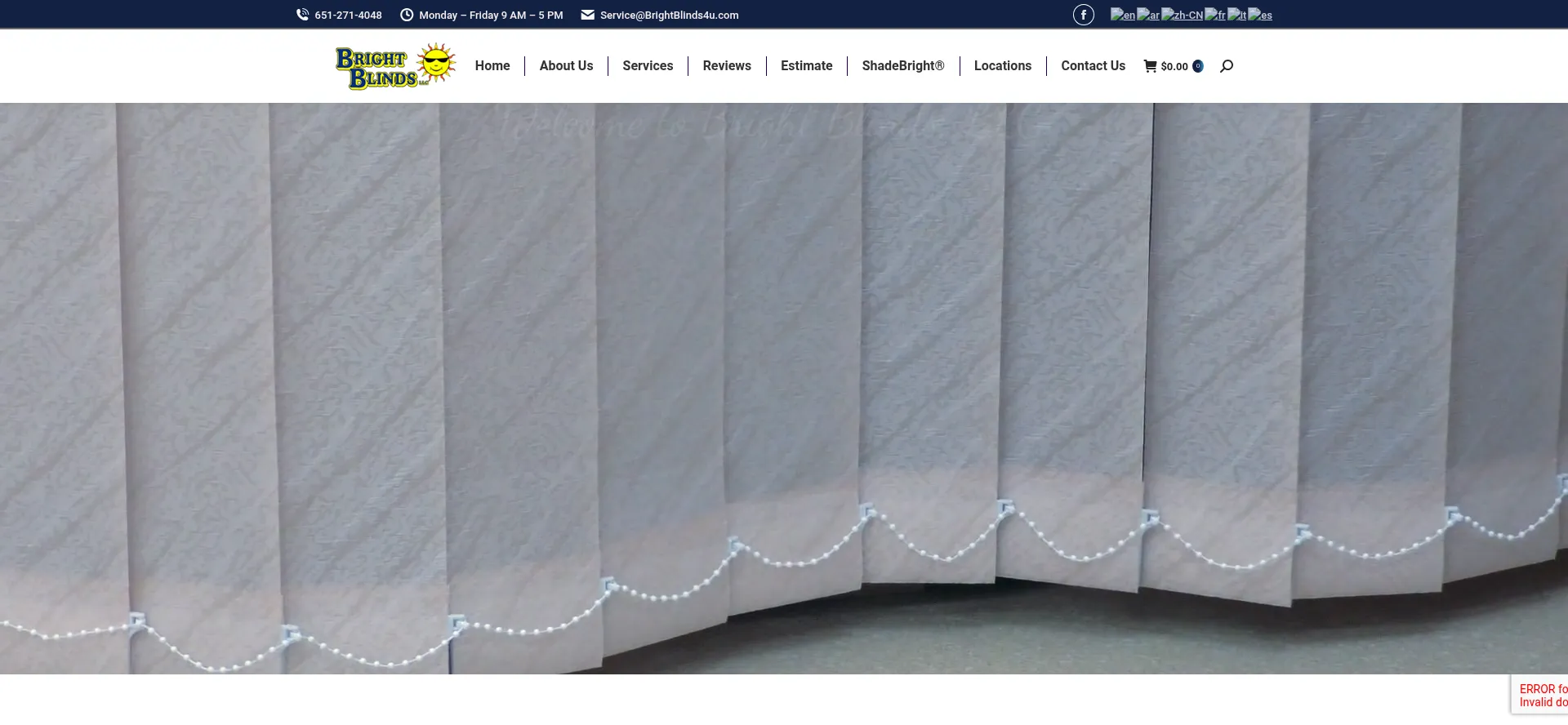Image resolution: width=1568 pixels, height=725 pixels.
Task: Open the search magnifier icon
Action: (x=1226, y=66)
